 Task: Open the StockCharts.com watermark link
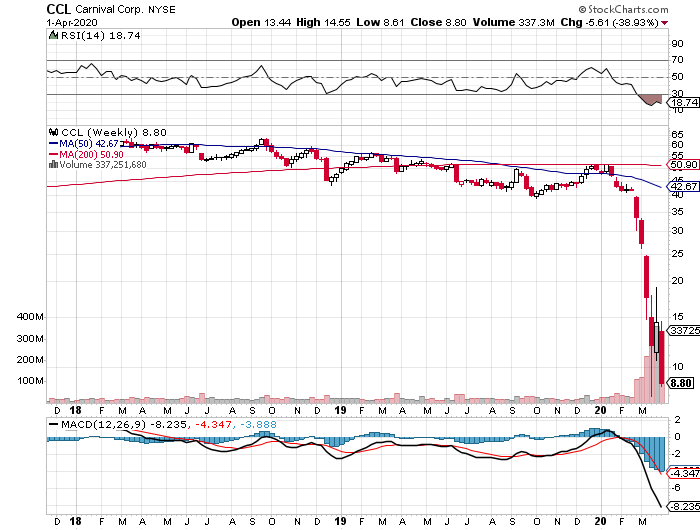pos(623,9)
